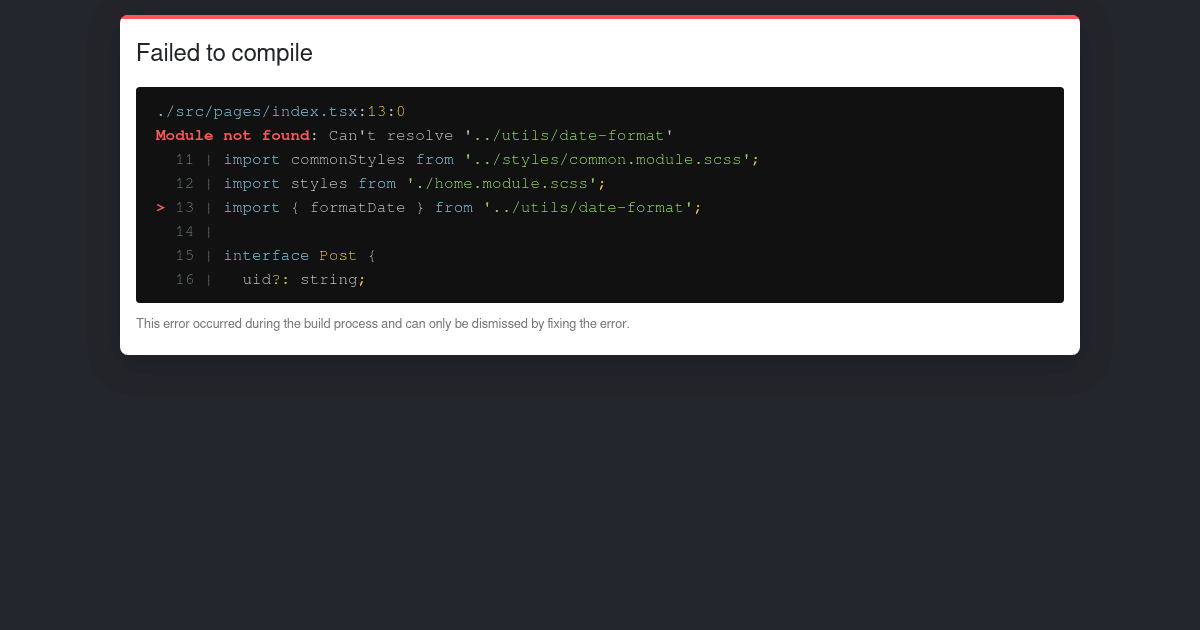Click the 'Failed to compile' heading
The width and height of the screenshot is (1200, 630).
point(224,53)
